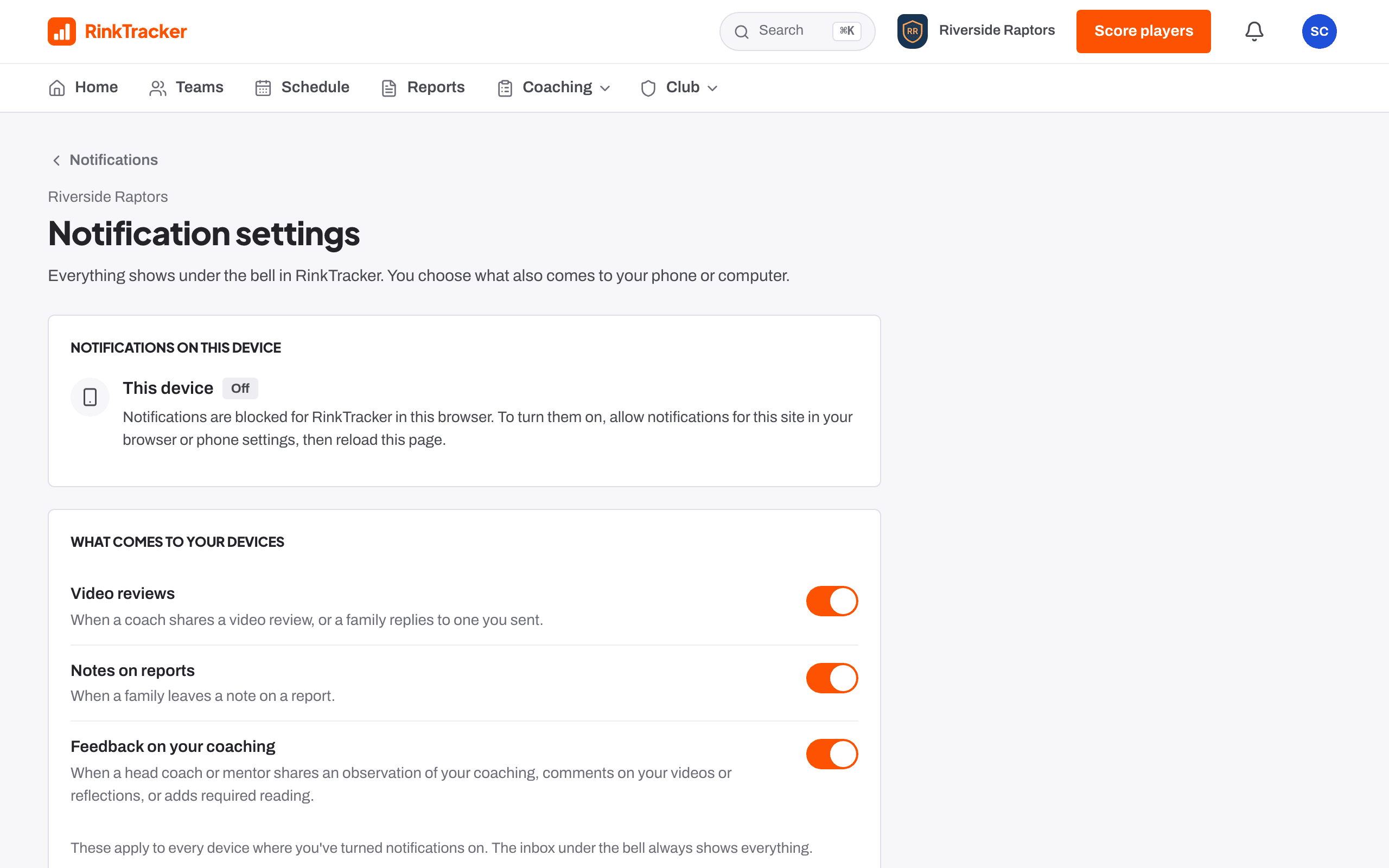Click the search magnifier icon

tap(742, 31)
